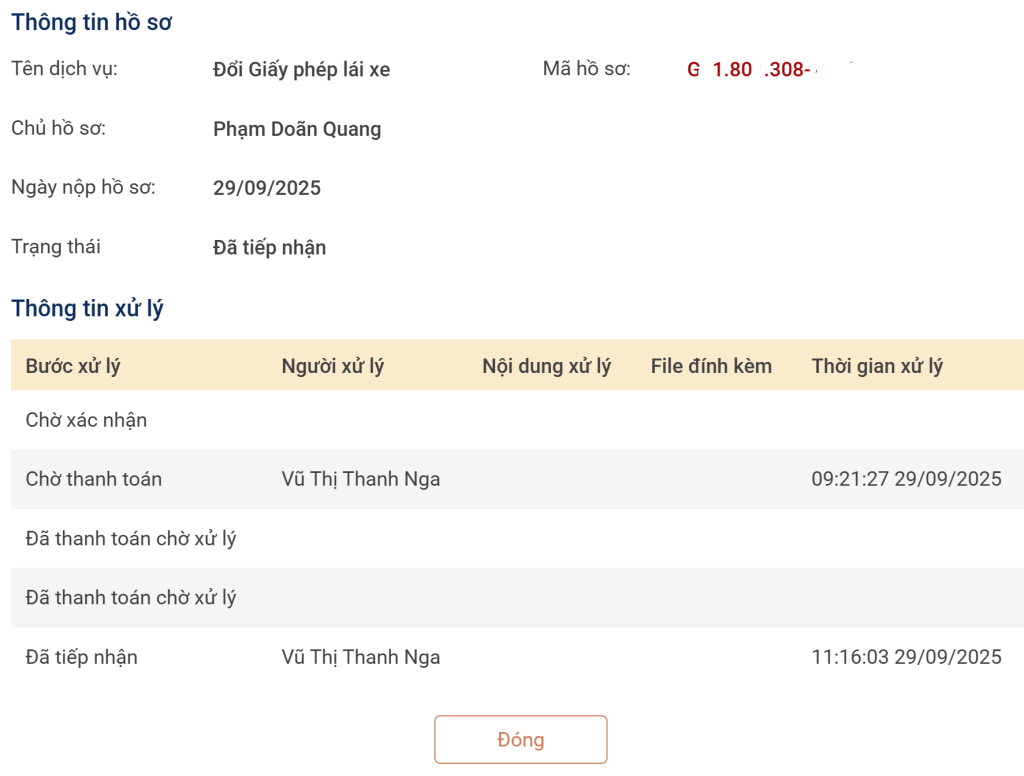Click the Trạng thái value Đã tiếp nhận
The height and width of the screenshot is (776, 1024).
point(269,248)
